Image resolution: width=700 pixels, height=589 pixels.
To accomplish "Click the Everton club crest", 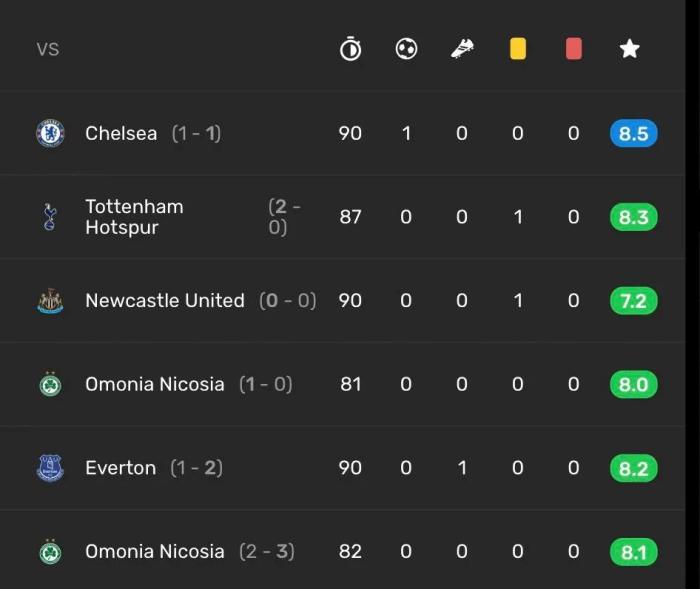I will click(x=50, y=468).
